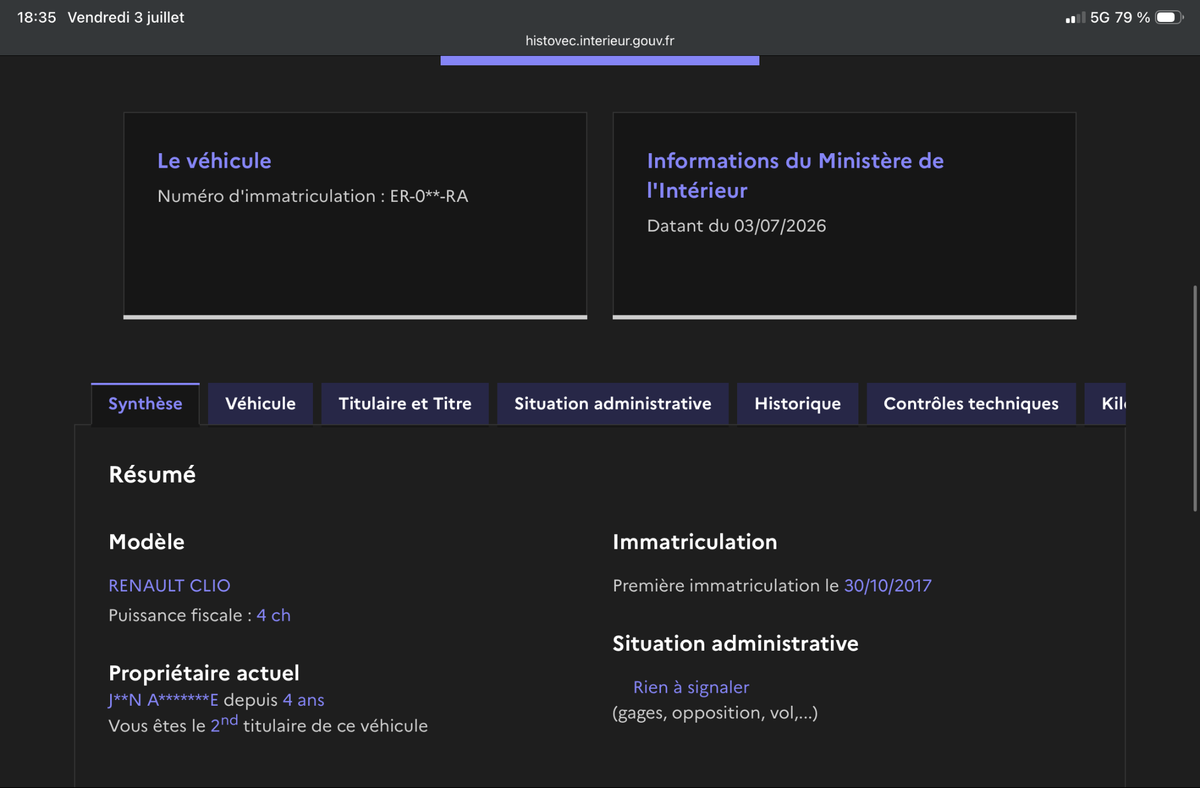The width and height of the screenshot is (1200, 788).
Task: Tap the 18:35 clock in status bar
Action: [x=37, y=17]
